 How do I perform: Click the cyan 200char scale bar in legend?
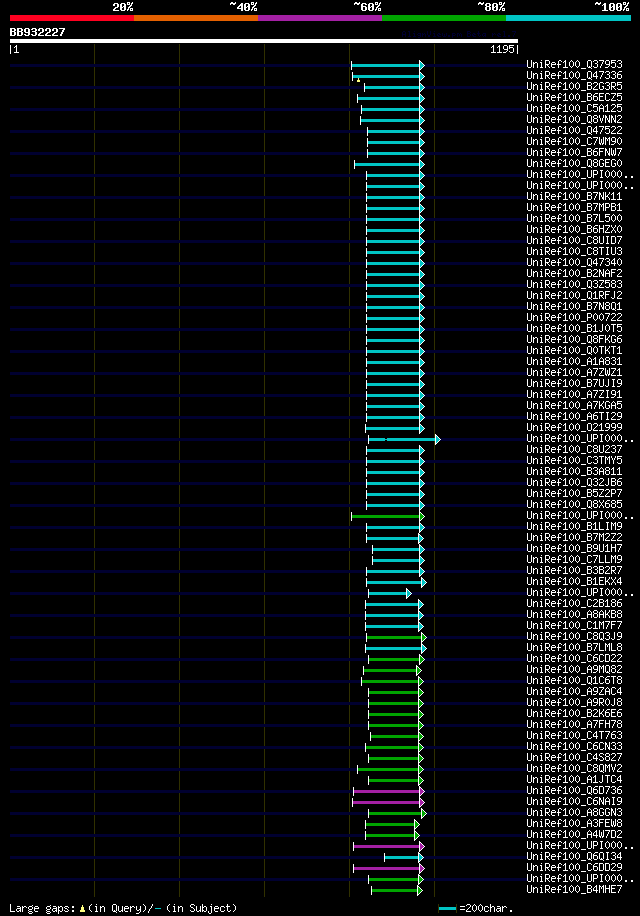coord(447,909)
